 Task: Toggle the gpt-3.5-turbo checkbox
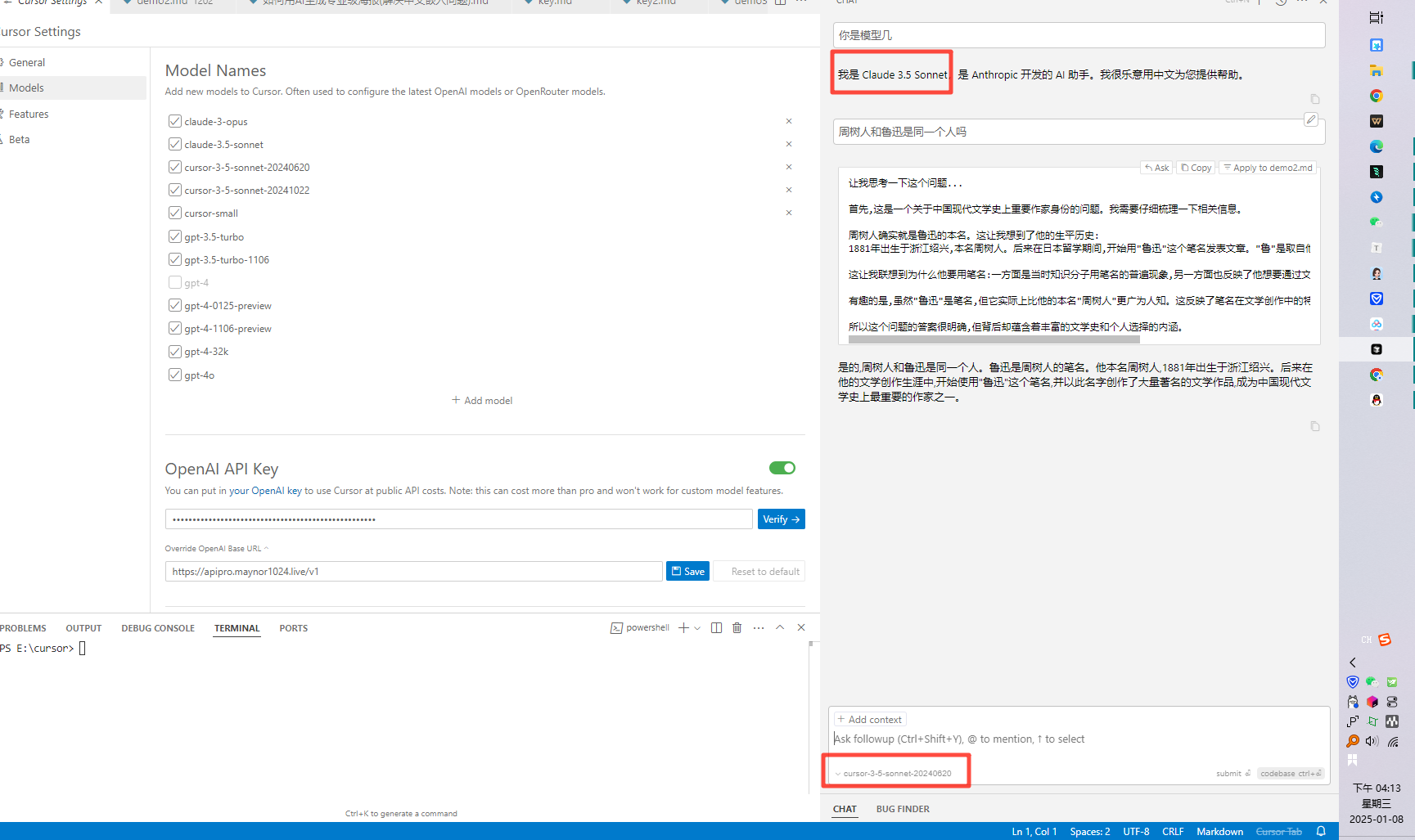174,236
